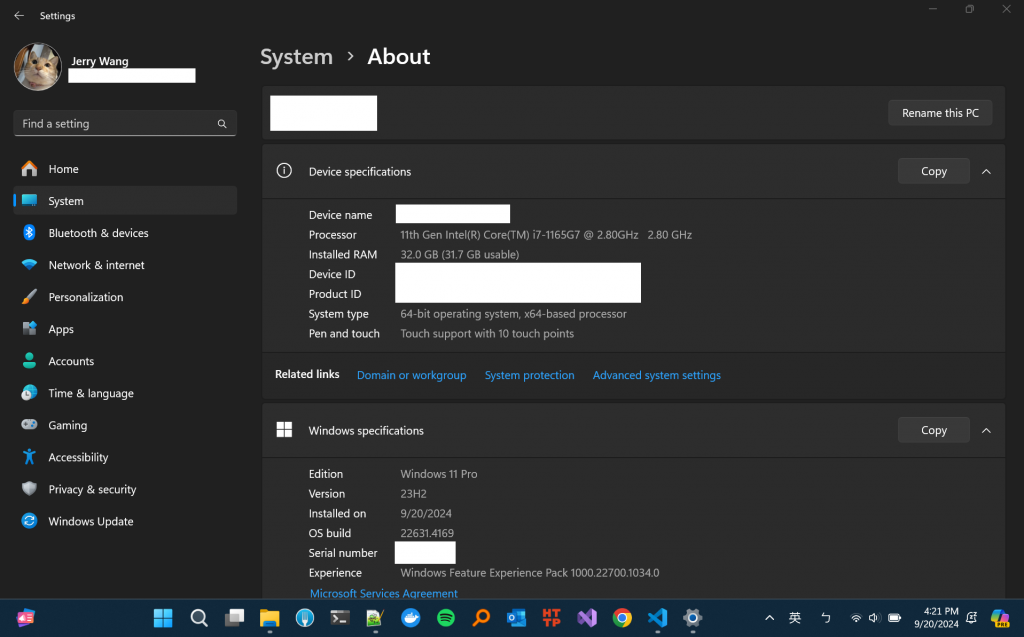Open Google Chrome in the taskbar
The image size is (1024, 637).
click(x=622, y=617)
